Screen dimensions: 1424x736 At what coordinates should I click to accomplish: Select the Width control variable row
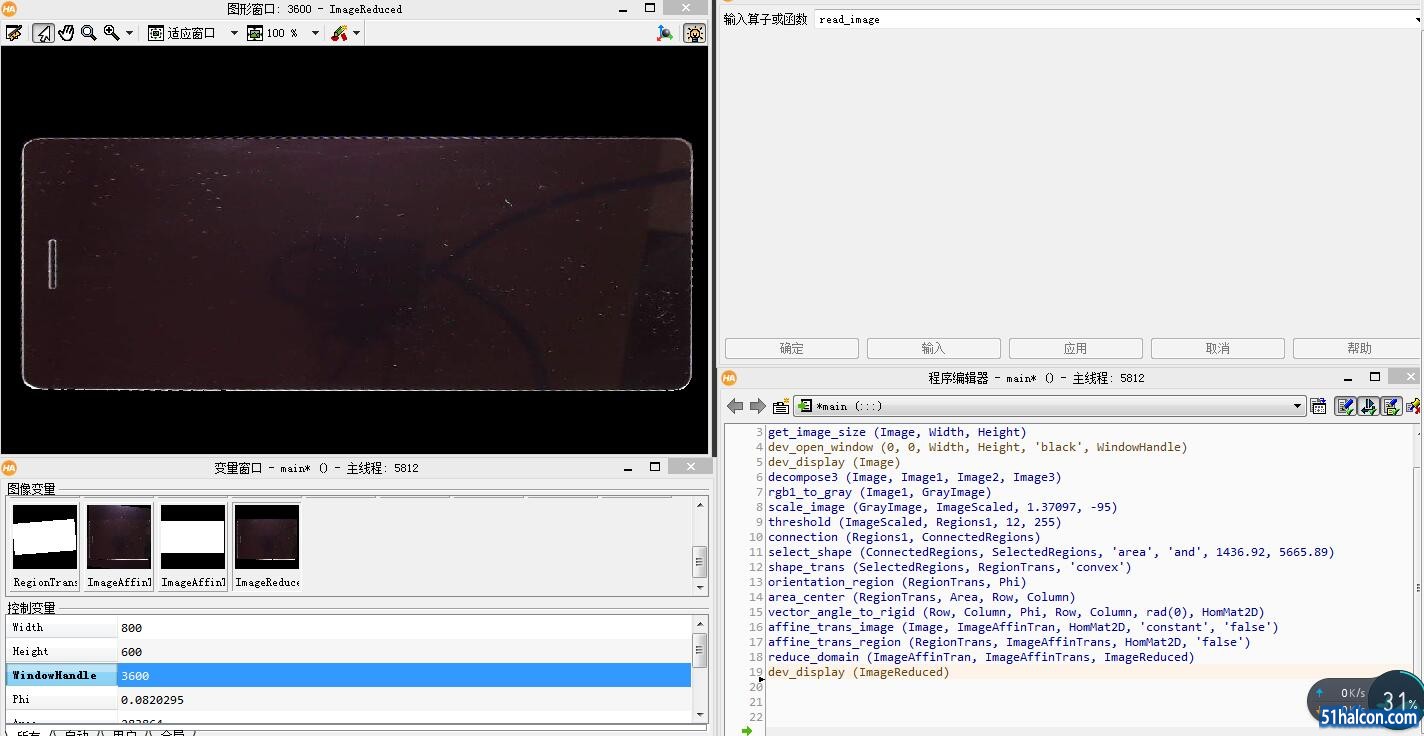click(349, 627)
